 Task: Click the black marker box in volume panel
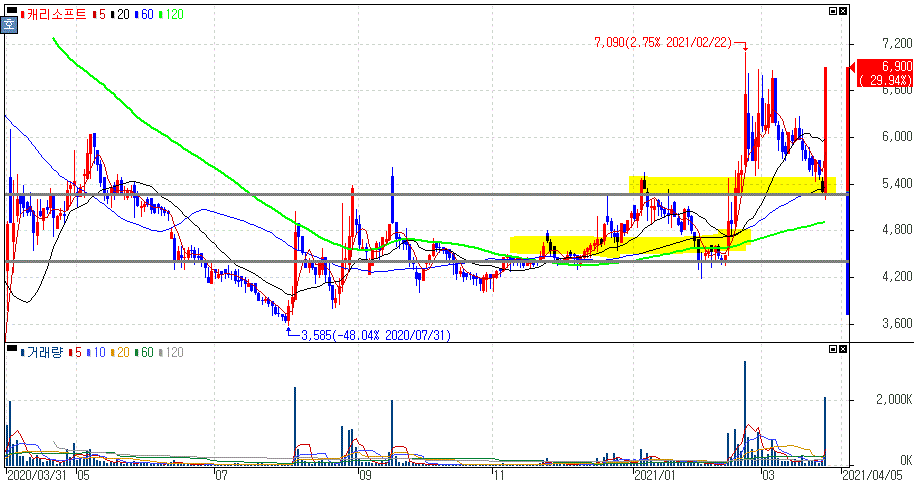pyautogui.click(x=11, y=348)
